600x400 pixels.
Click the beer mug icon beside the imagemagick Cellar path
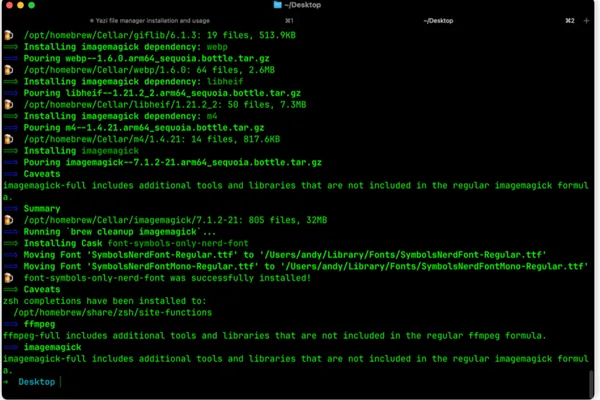coord(8,220)
